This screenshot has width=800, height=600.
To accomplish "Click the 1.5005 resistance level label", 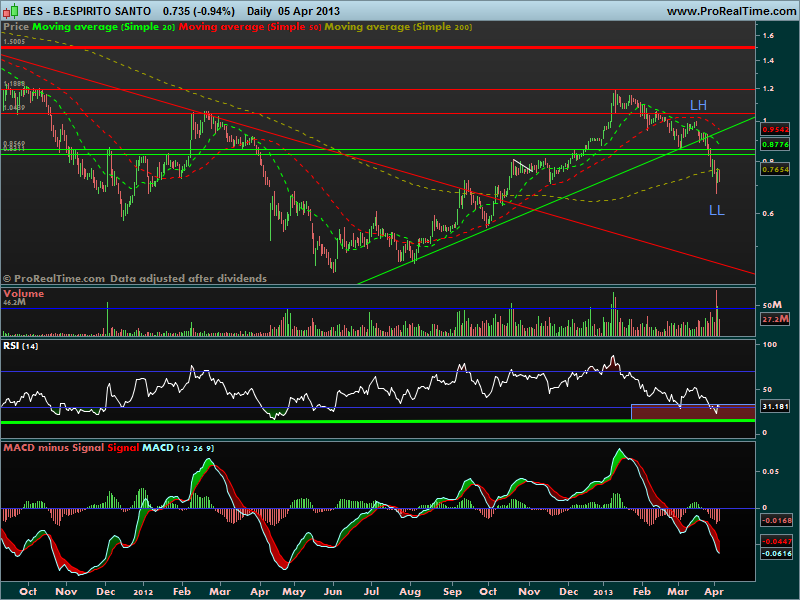I will click(x=14, y=41).
